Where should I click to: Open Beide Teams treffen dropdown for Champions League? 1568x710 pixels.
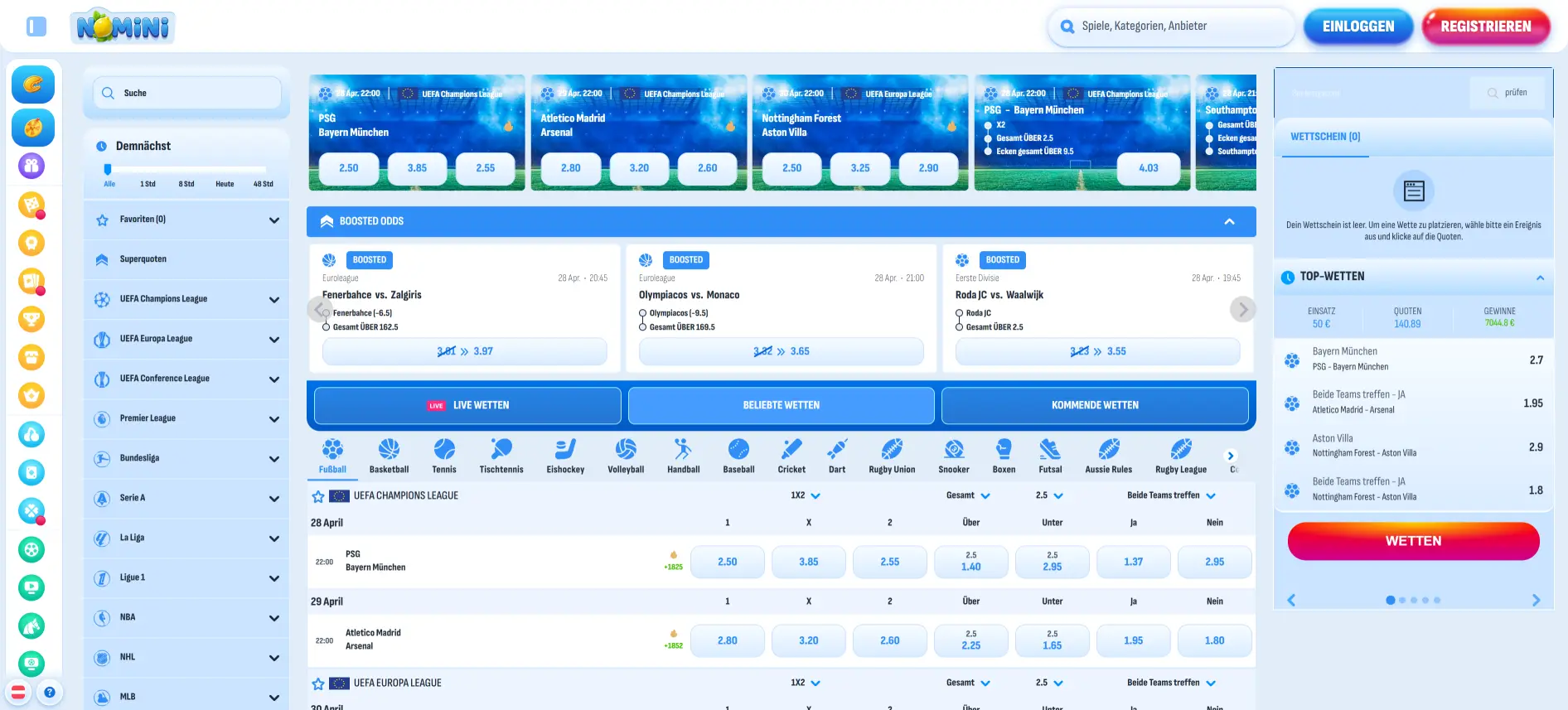[1171, 495]
